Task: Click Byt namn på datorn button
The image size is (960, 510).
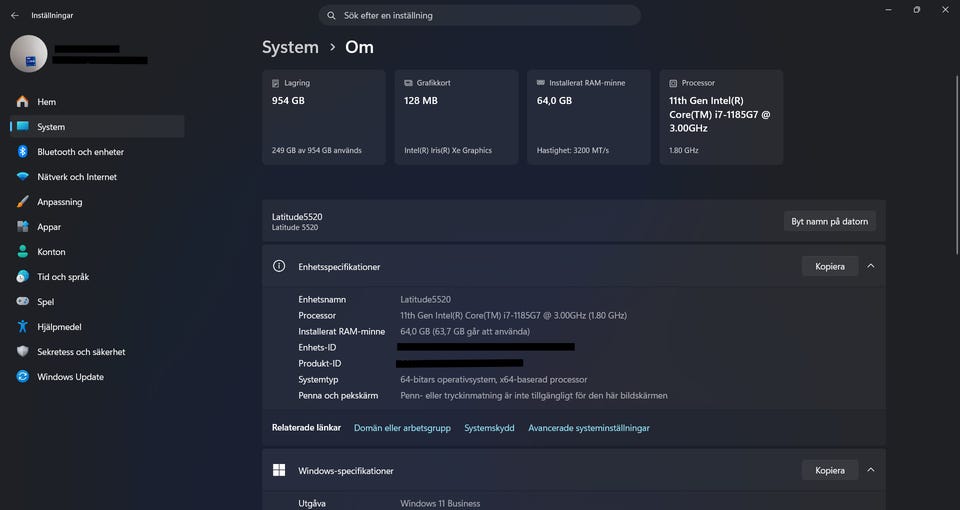Action: [x=829, y=221]
